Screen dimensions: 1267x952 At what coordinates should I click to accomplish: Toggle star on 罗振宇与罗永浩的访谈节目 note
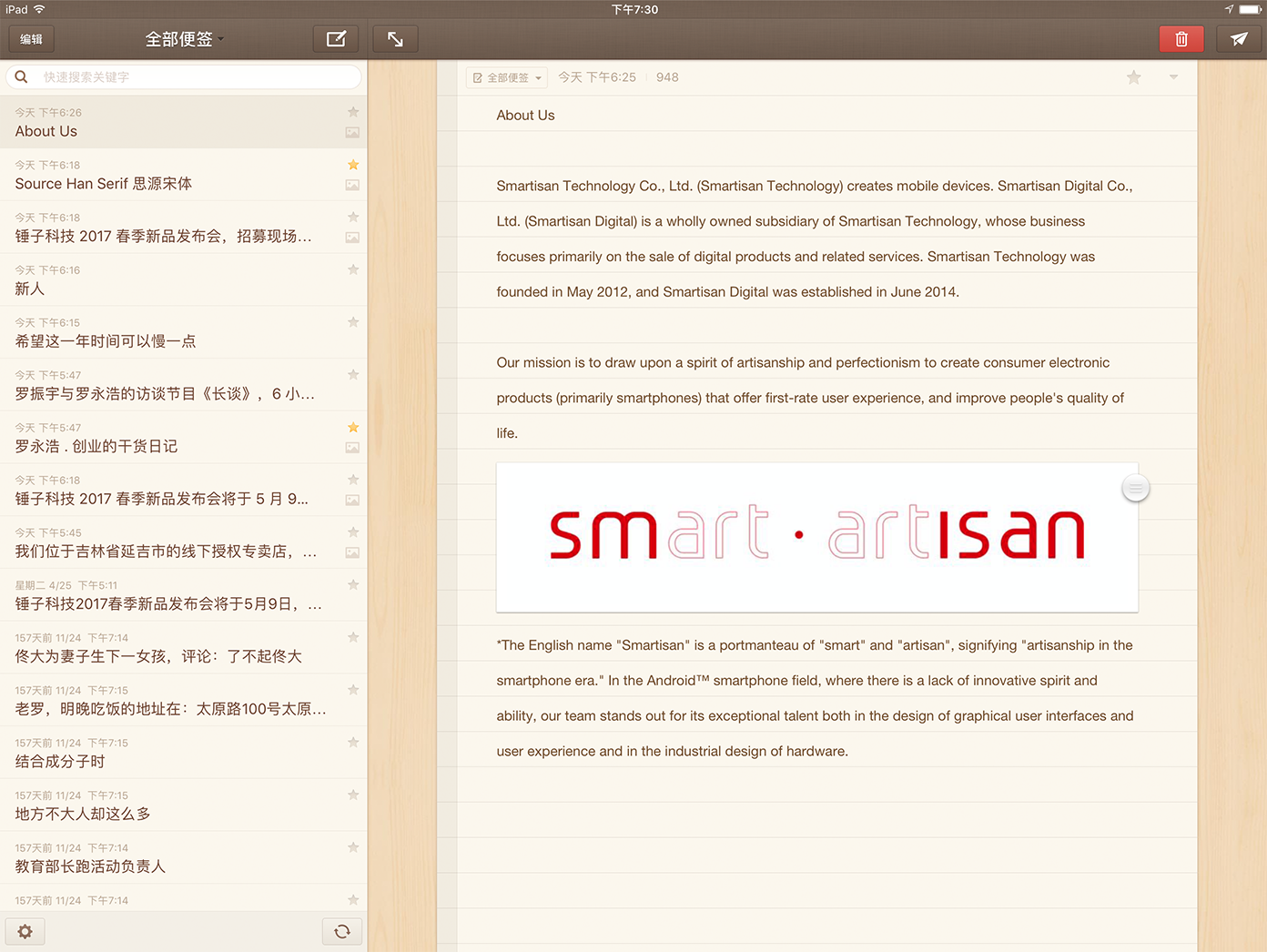pos(353,374)
